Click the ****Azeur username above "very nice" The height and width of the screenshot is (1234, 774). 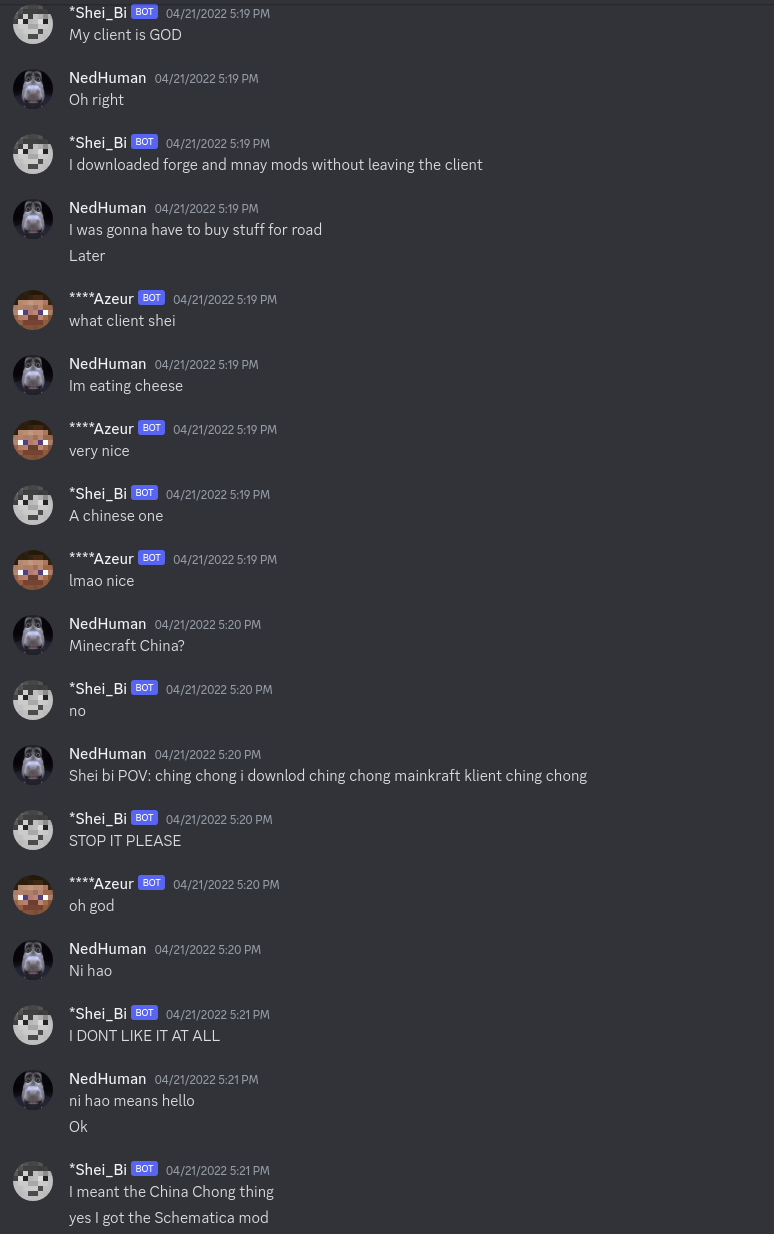101,428
